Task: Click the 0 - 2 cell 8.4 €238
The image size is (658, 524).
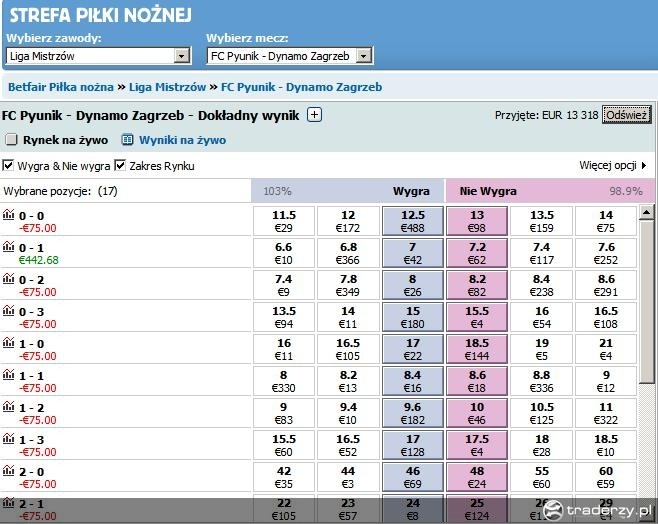Action: pyautogui.click(x=541, y=285)
